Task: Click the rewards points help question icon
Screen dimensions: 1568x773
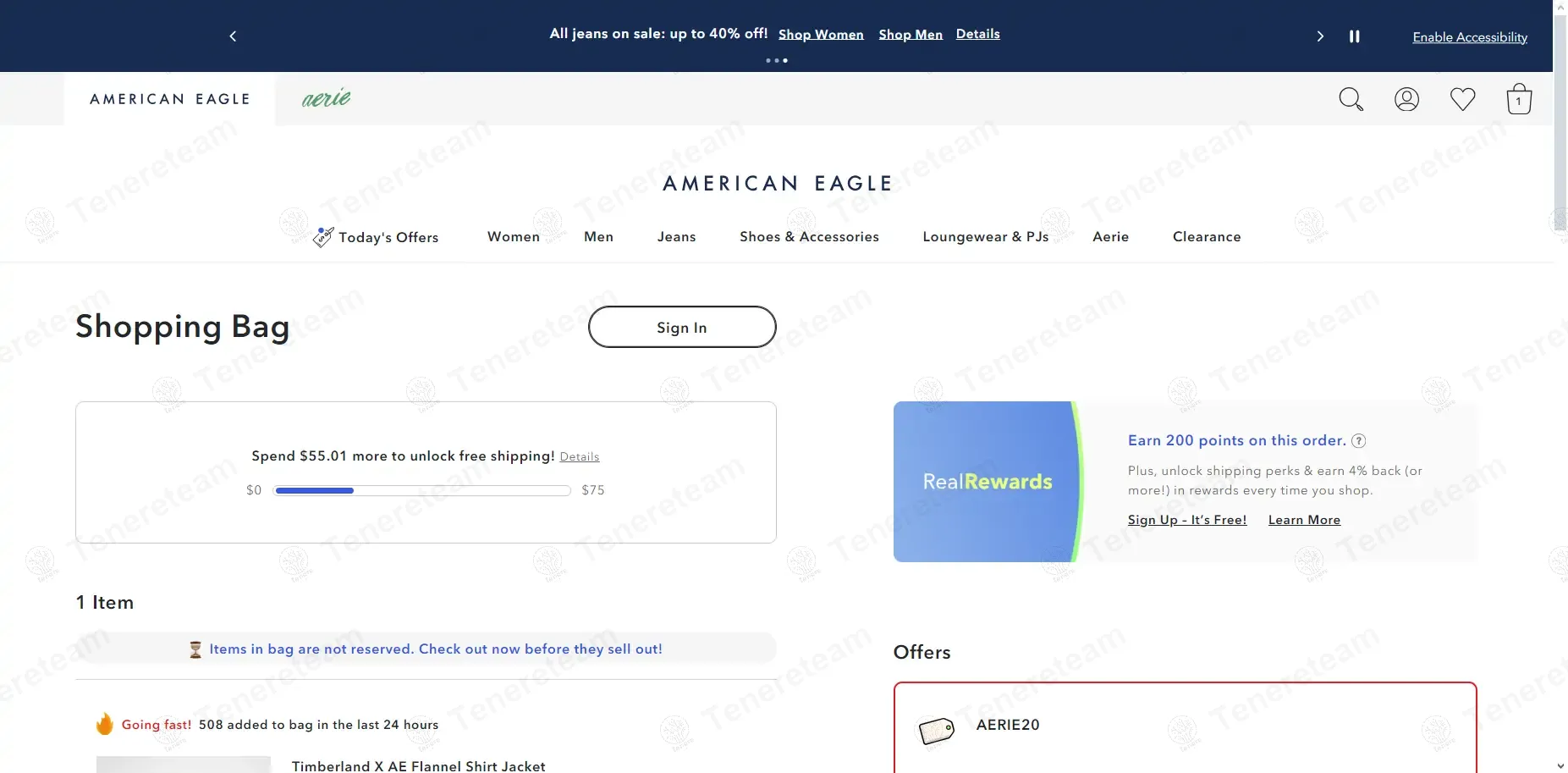Action: pos(1359,440)
